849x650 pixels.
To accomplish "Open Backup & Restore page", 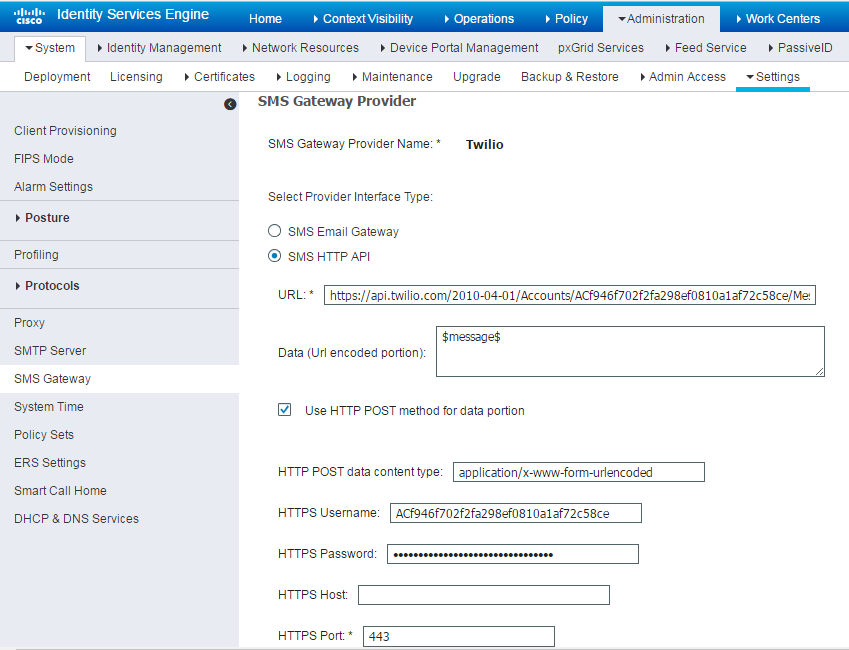I will [x=570, y=76].
